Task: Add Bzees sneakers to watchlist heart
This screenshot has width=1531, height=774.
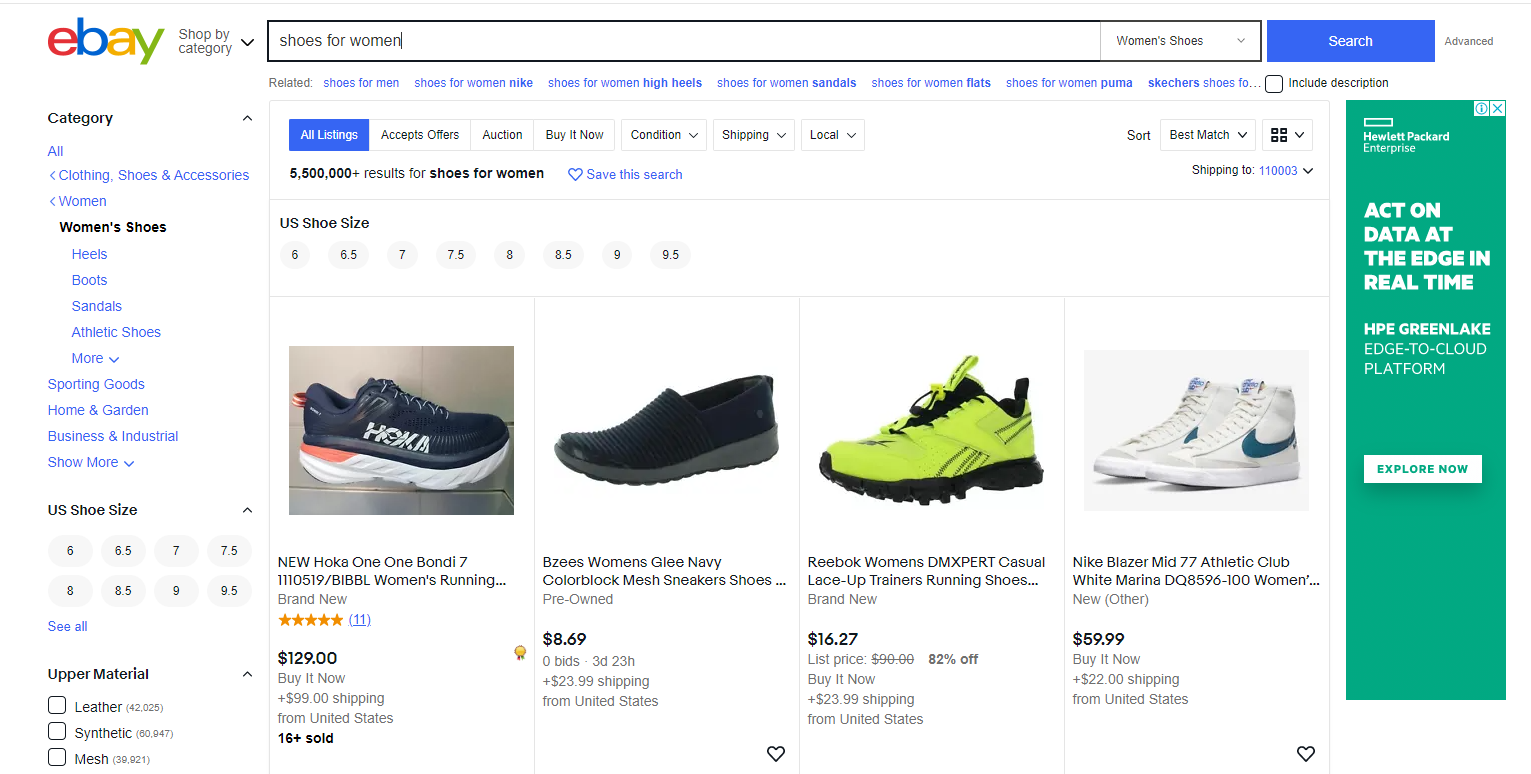Action: click(776, 754)
